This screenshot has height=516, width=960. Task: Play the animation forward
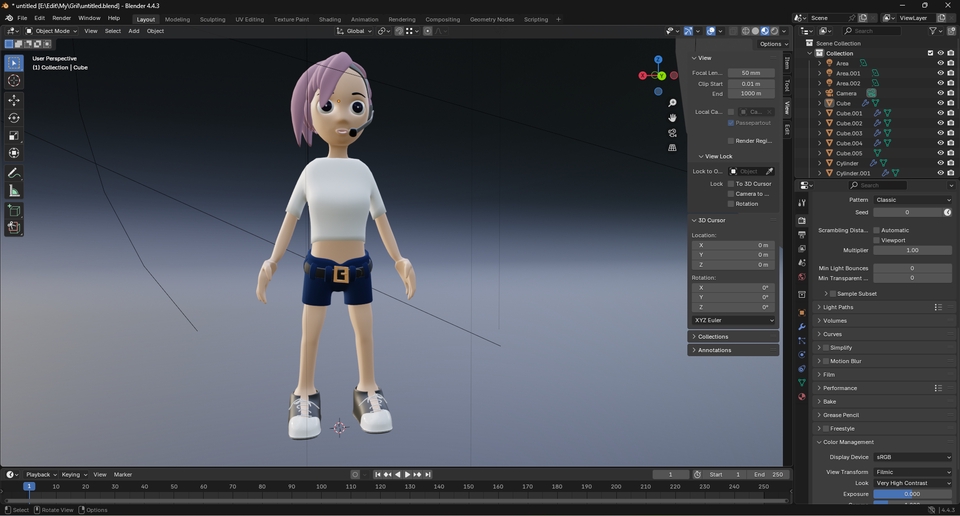pyautogui.click(x=408, y=474)
